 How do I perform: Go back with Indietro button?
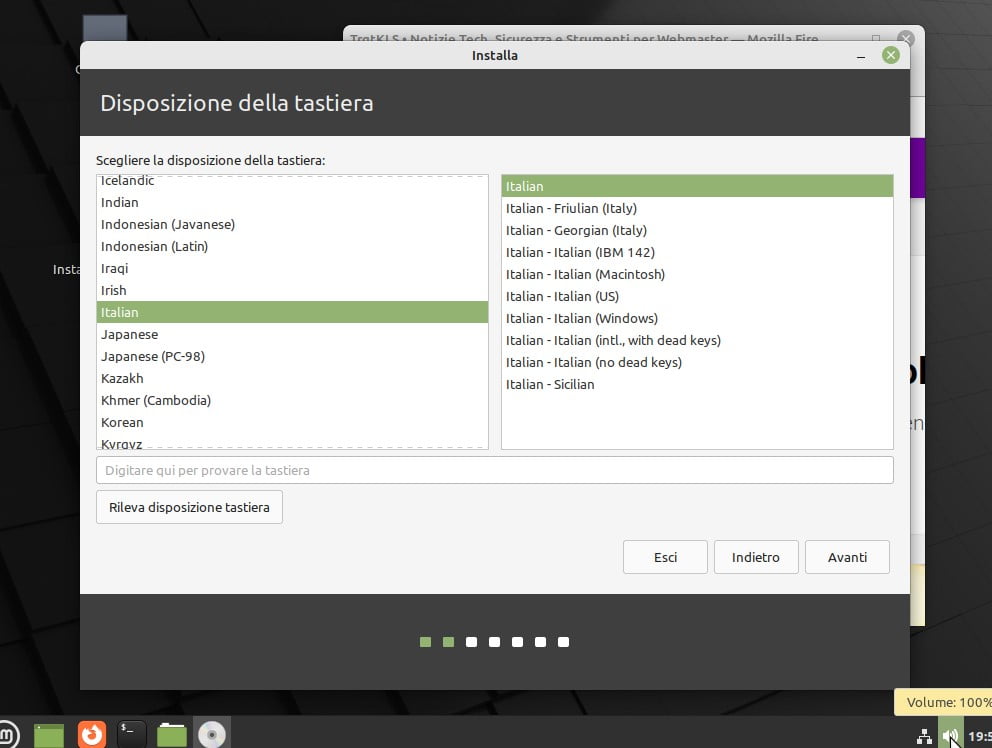755,557
